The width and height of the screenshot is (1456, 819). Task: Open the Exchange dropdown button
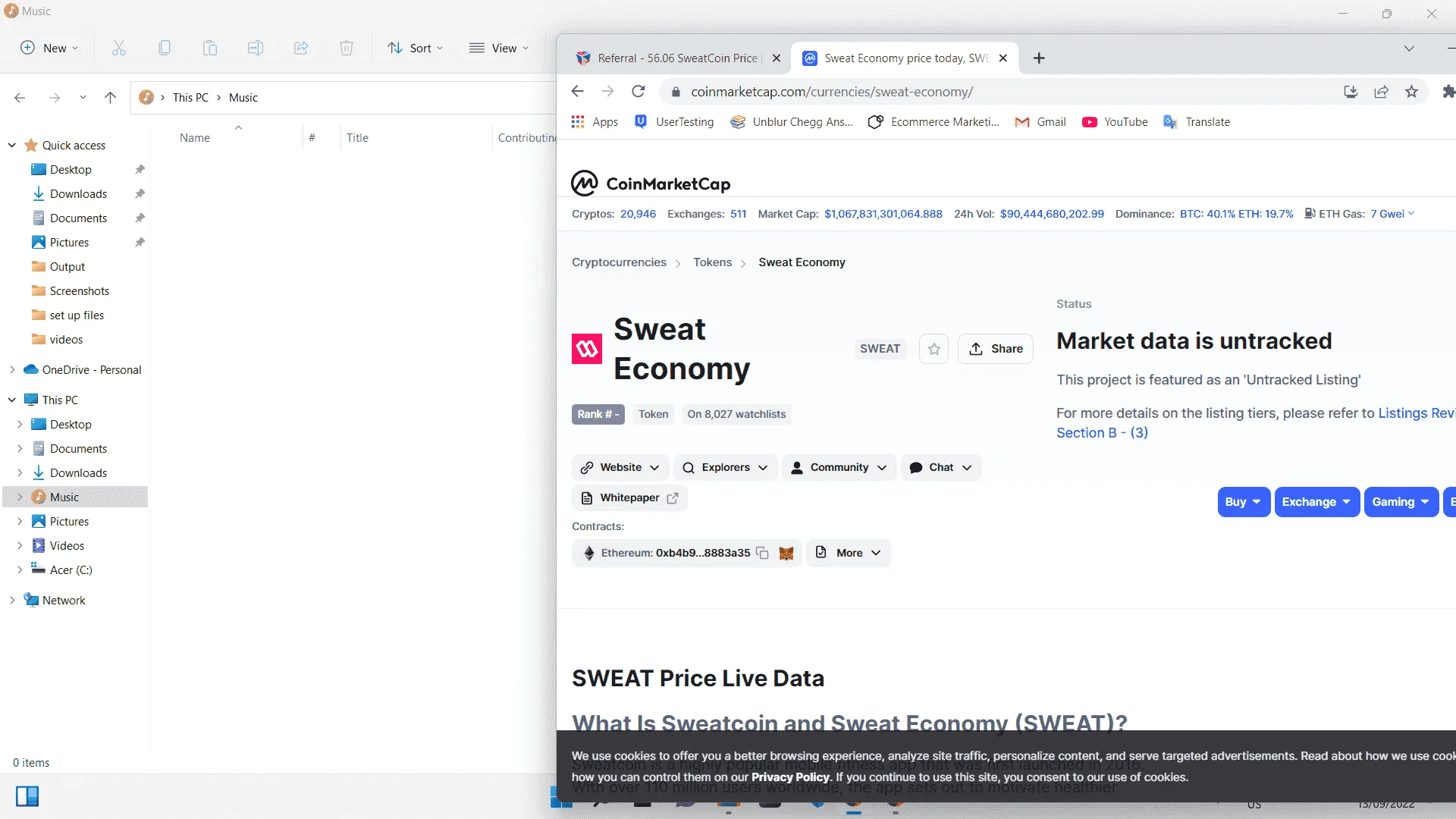point(1317,502)
